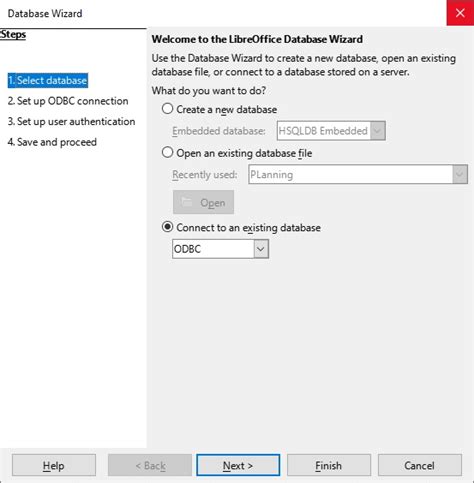This screenshot has height=483, width=474.
Task: Expand the ODBC connection type dropdown arrow
Action: pos(261,249)
